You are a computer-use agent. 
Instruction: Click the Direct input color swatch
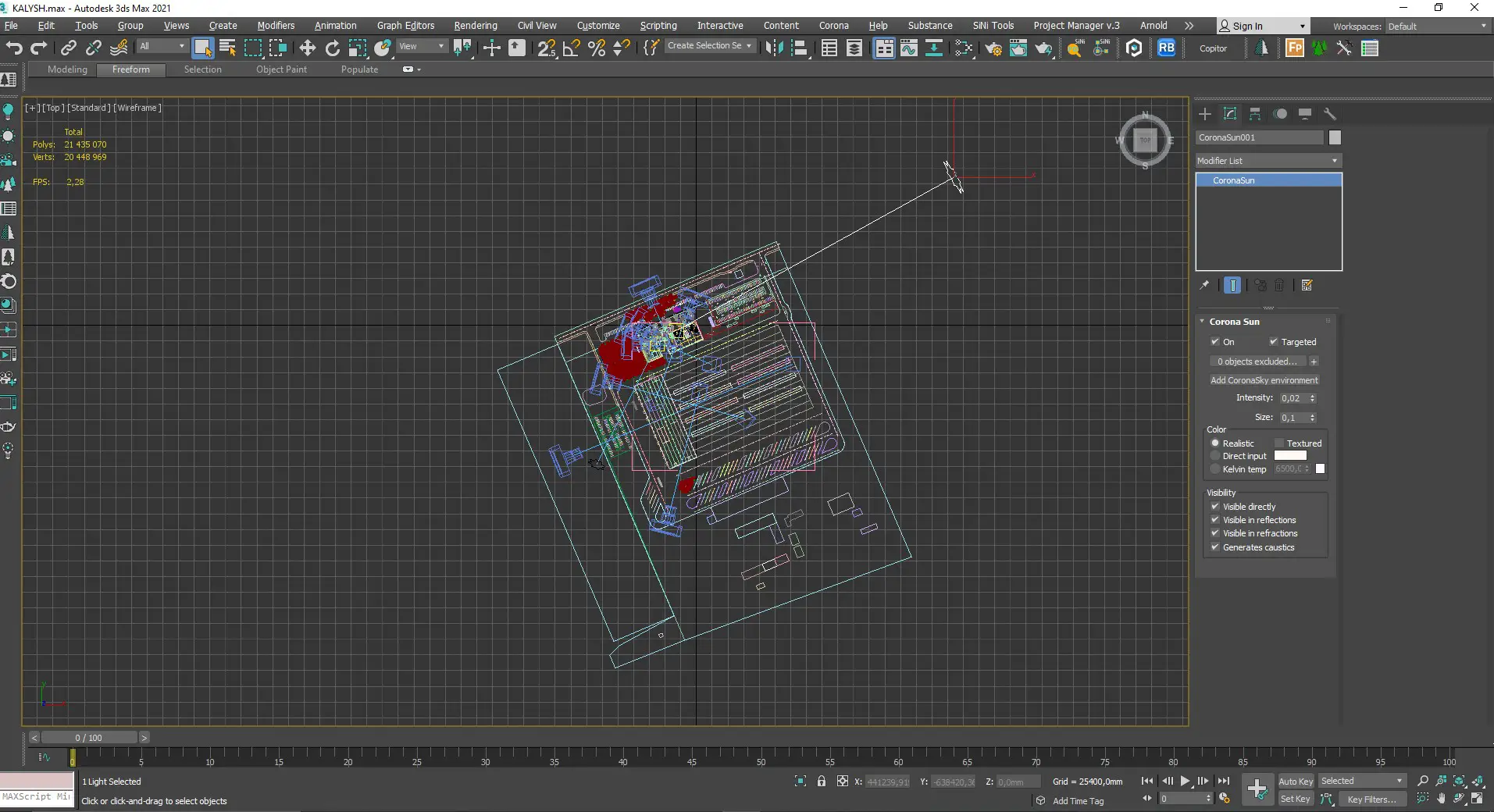click(x=1289, y=456)
